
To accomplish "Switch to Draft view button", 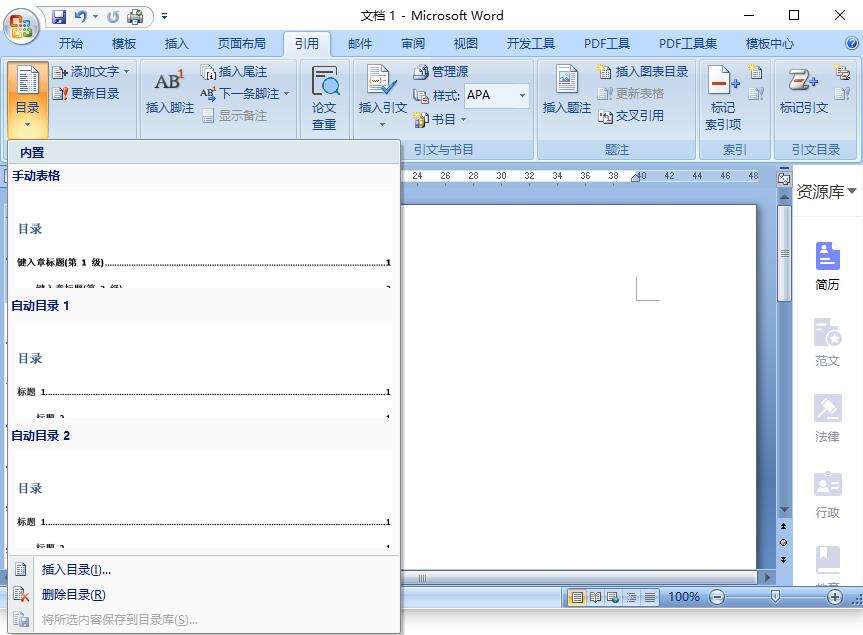I will pos(650,597).
